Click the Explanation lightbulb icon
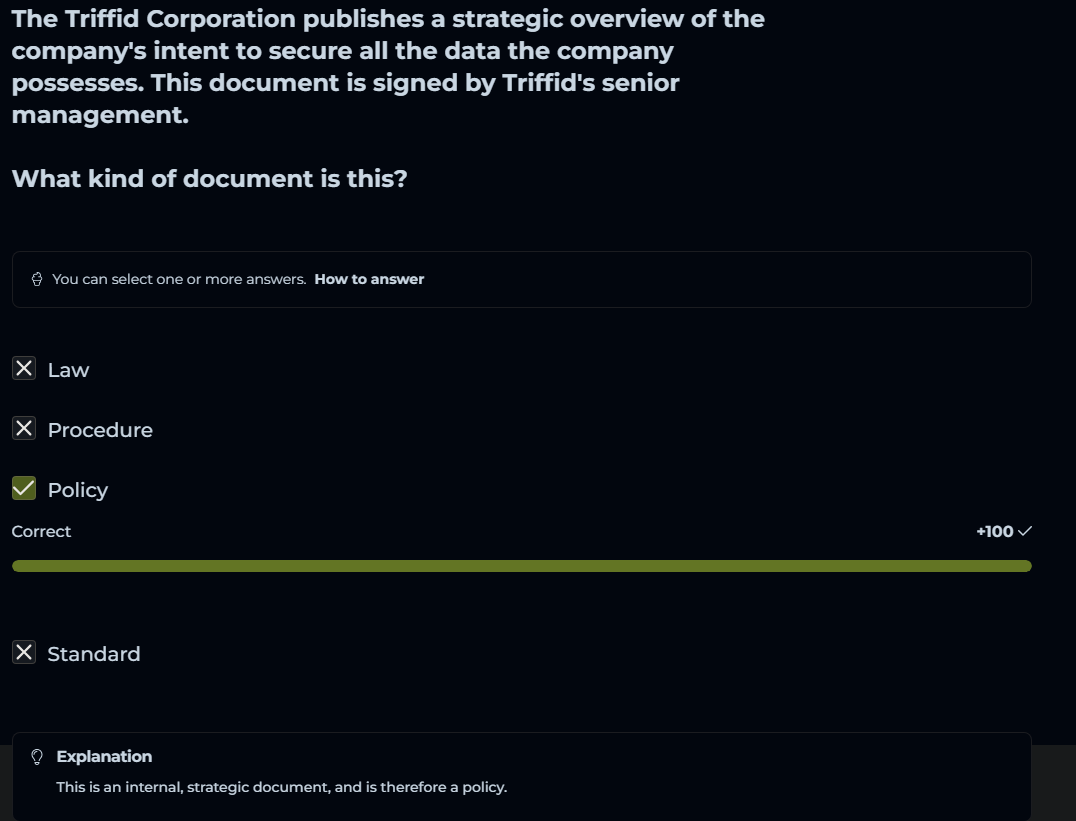1076x821 pixels. (x=38, y=757)
